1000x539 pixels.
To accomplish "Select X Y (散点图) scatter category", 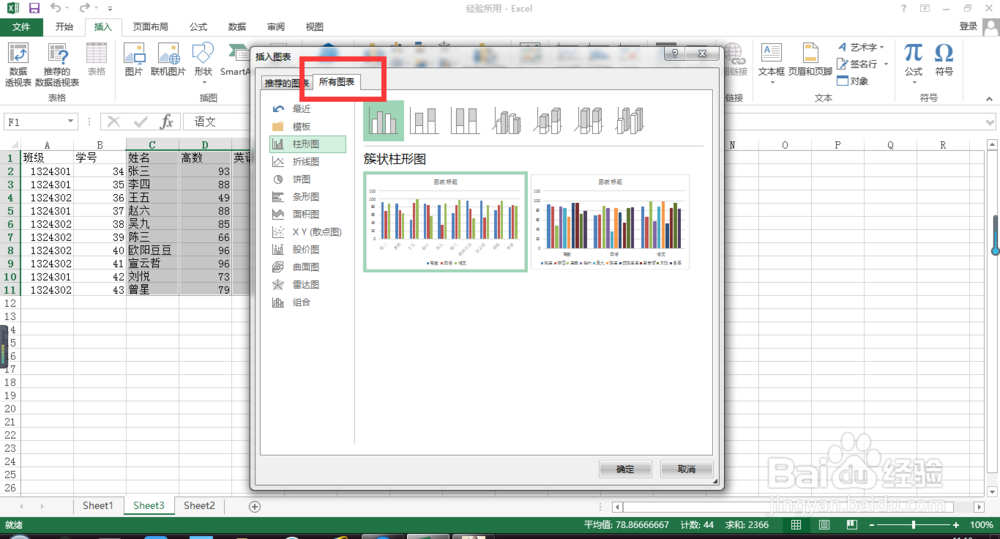I will [x=307, y=232].
